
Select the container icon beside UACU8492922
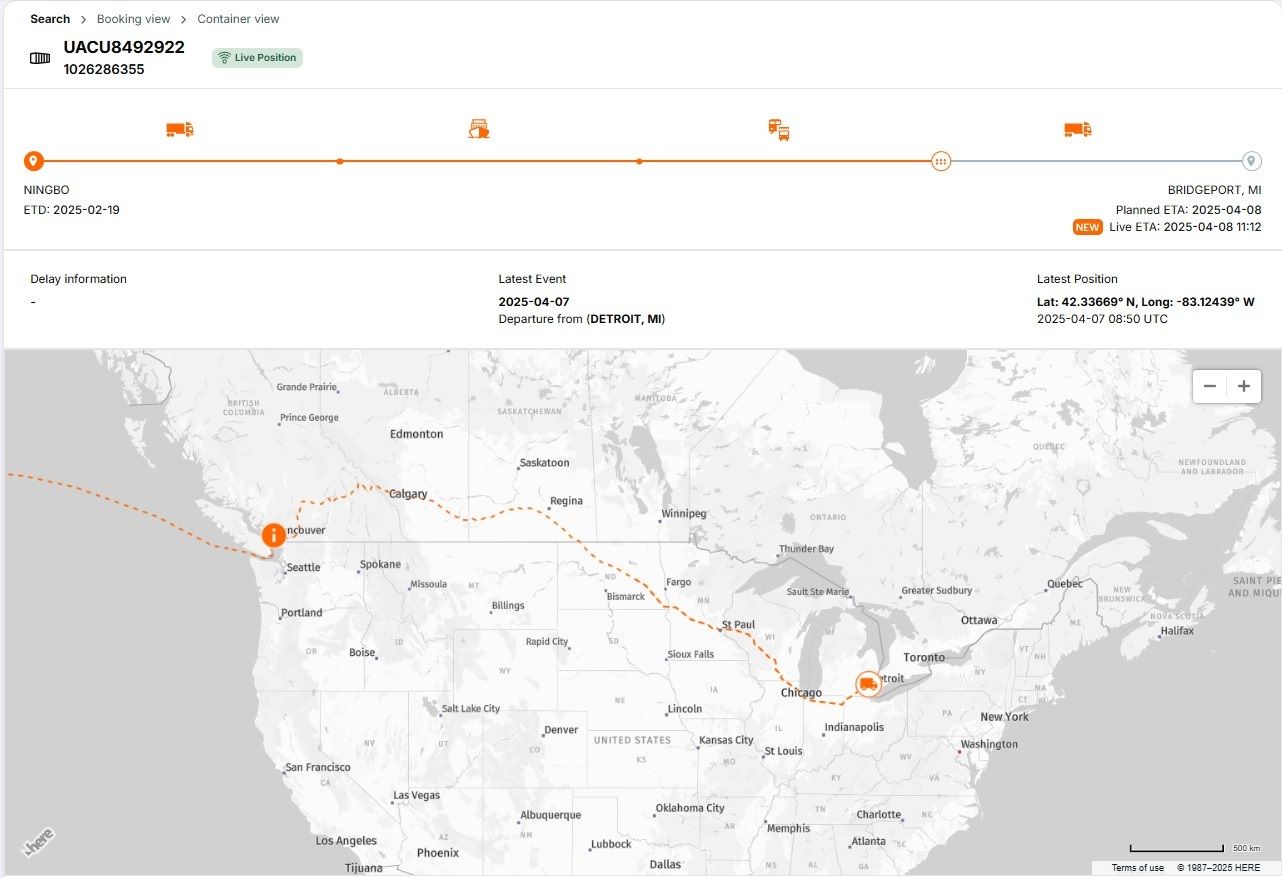[39, 57]
